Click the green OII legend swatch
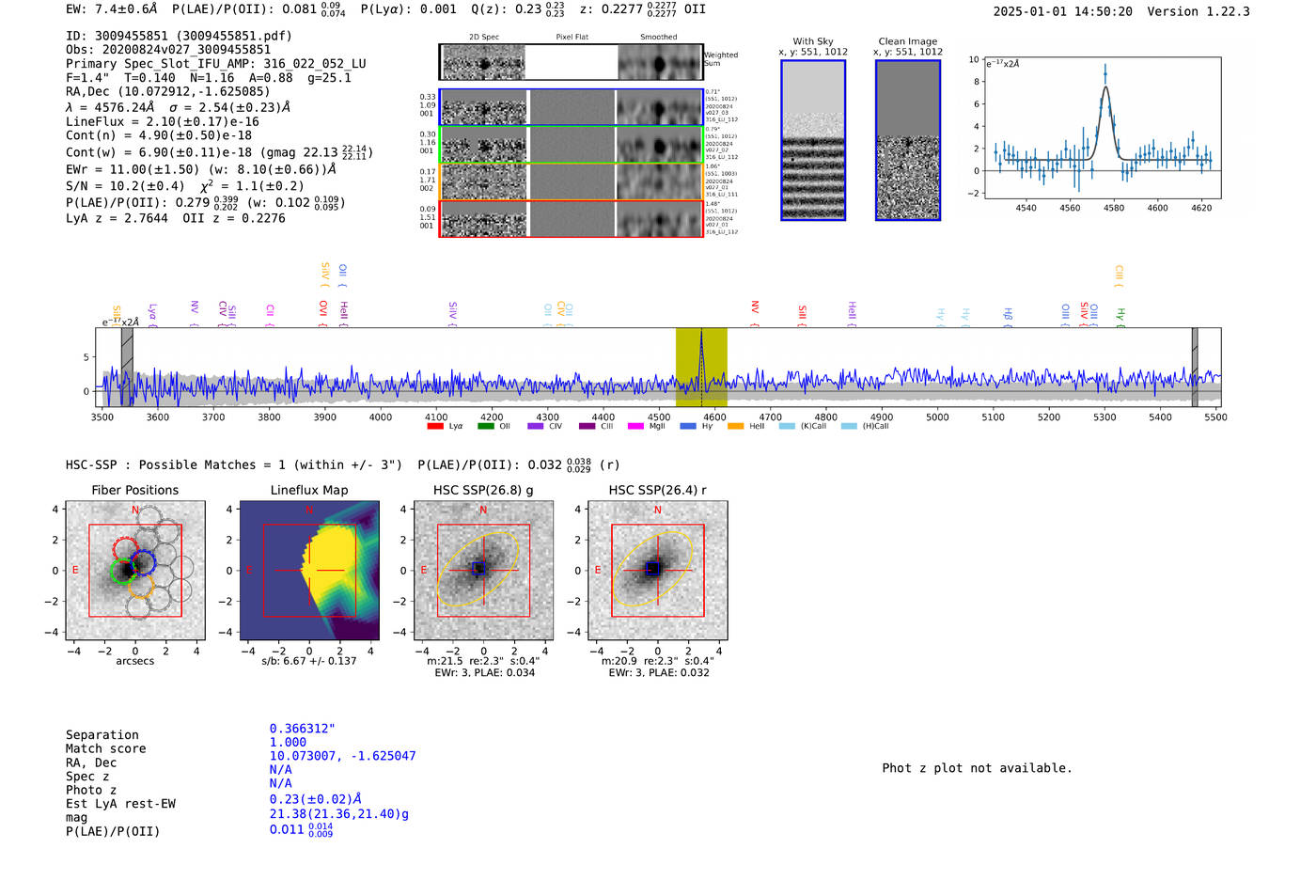Screen dimensions: 1316x896 pyautogui.click(x=486, y=426)
